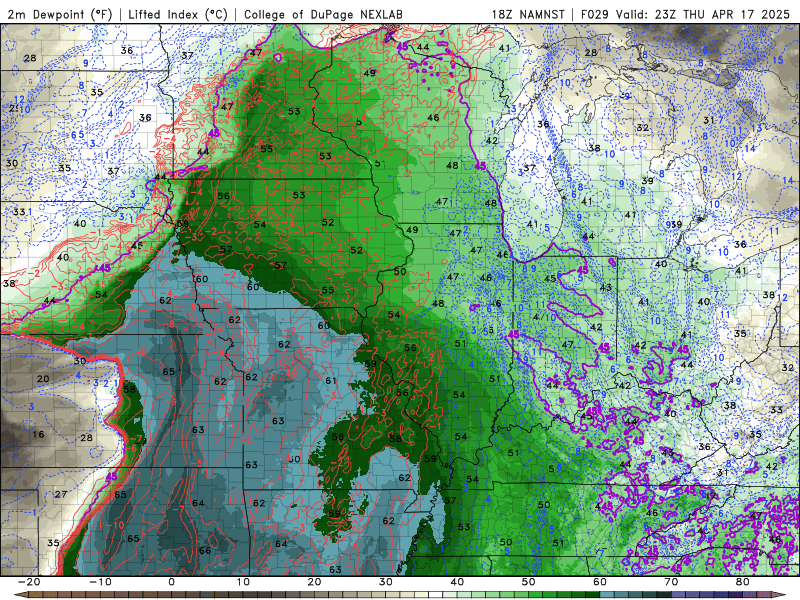Click the "30" label on the bottom scale

[x=386, y=582]
